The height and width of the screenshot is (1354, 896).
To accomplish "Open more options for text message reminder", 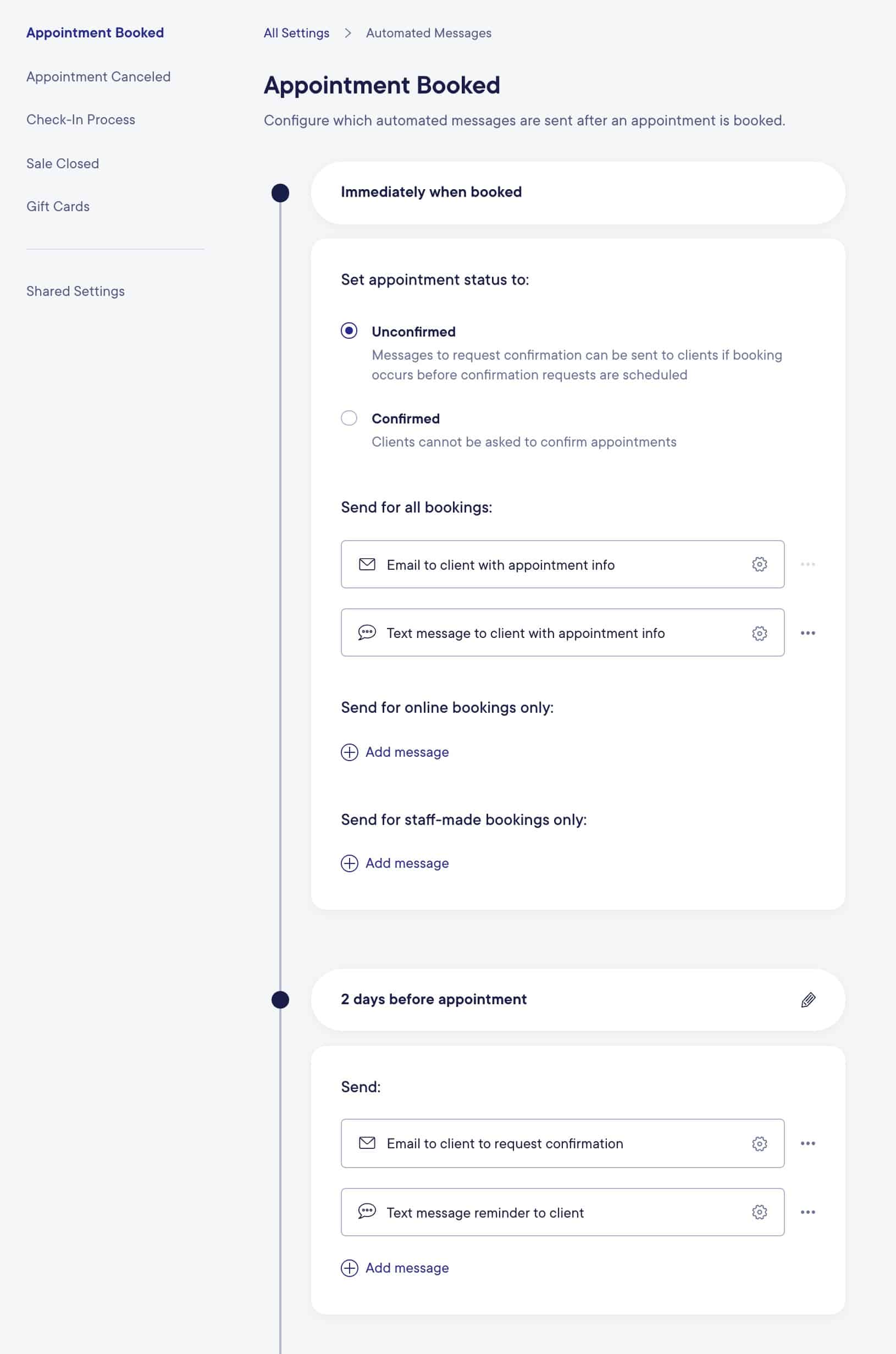I will point(809,1212).
